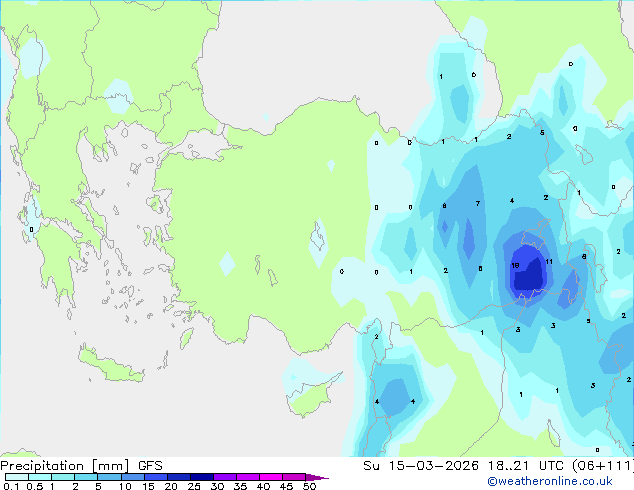Click the 0.1–0.5 mm legend color swatch

pos(17,477)
